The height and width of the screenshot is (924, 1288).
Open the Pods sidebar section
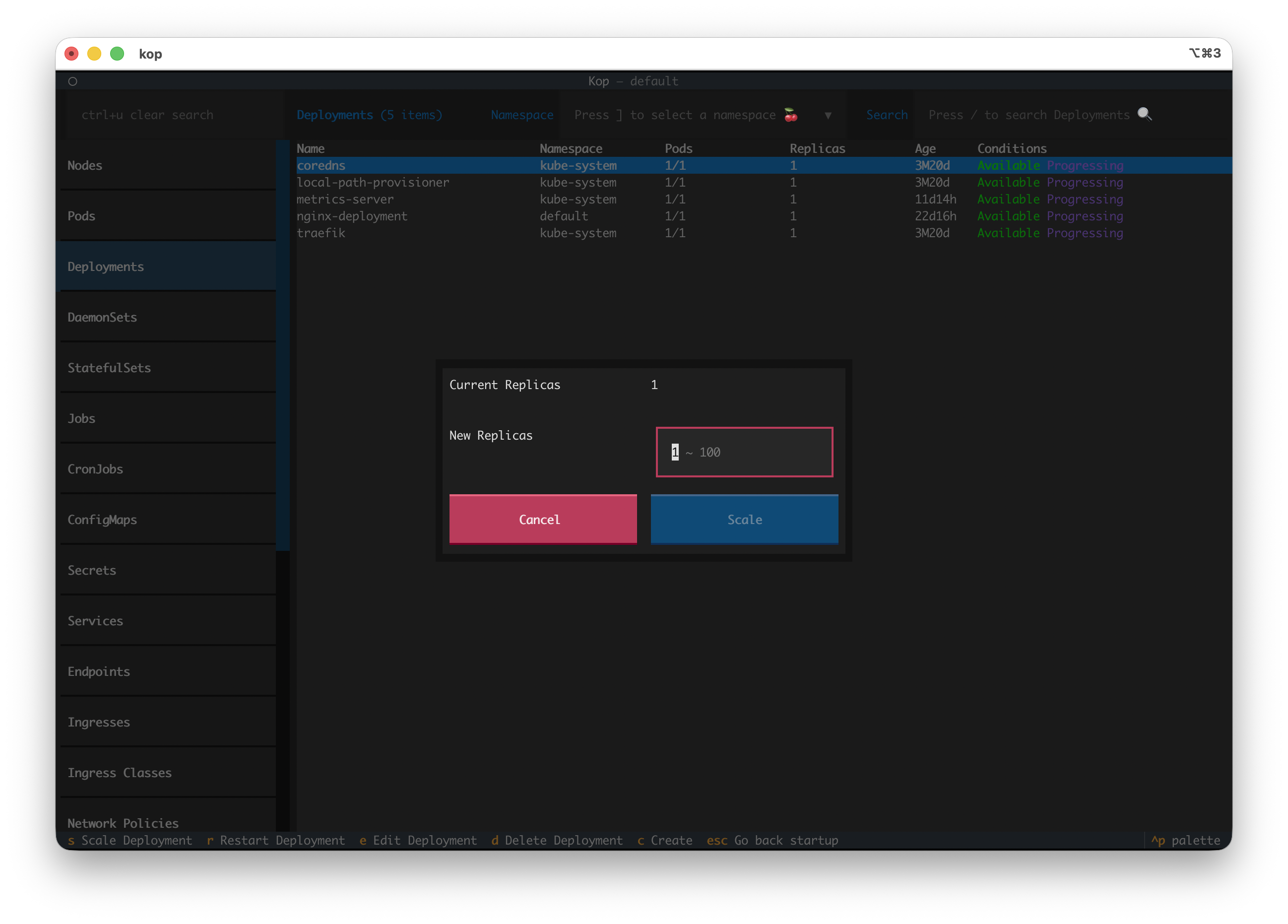coord(168,216)
